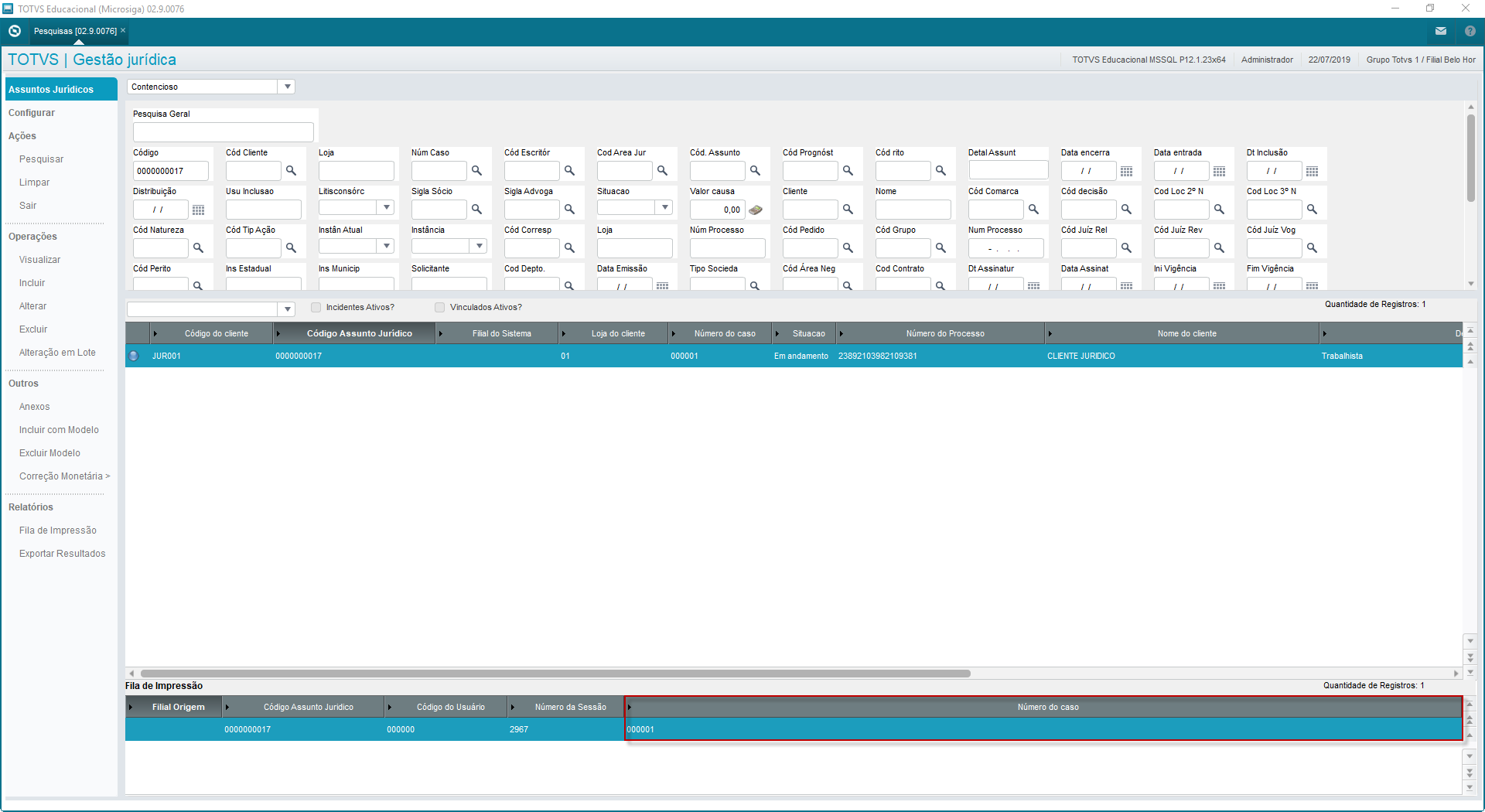Open lookup for Sigla Advoga field

569,210
